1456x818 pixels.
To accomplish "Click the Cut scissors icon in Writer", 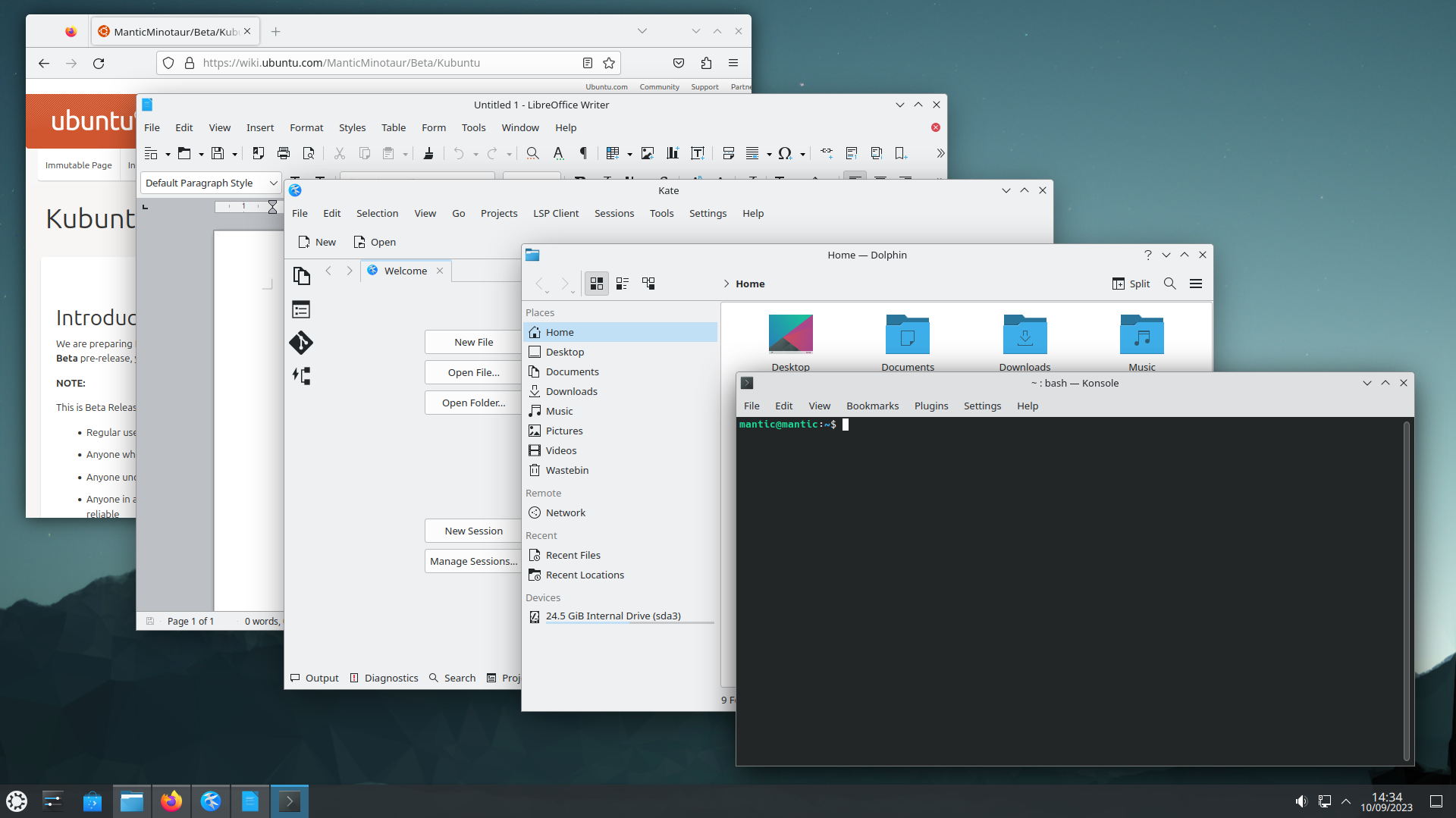I will click(340, 153).
